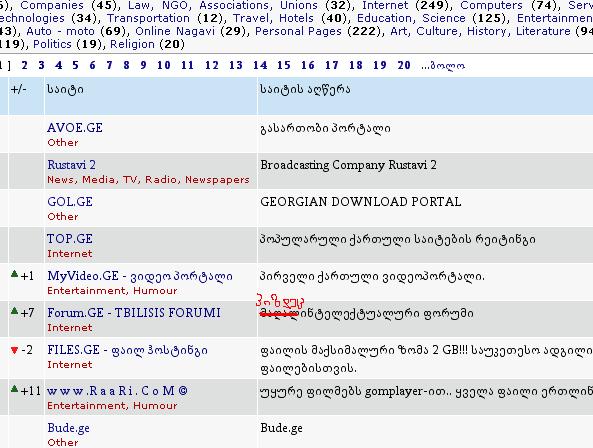The height and width of the screenshot is (448, 593).
Task: Select the GEORGIAN DOWNLOAD PORTAL description text
Action: click(x=361, y=202)
